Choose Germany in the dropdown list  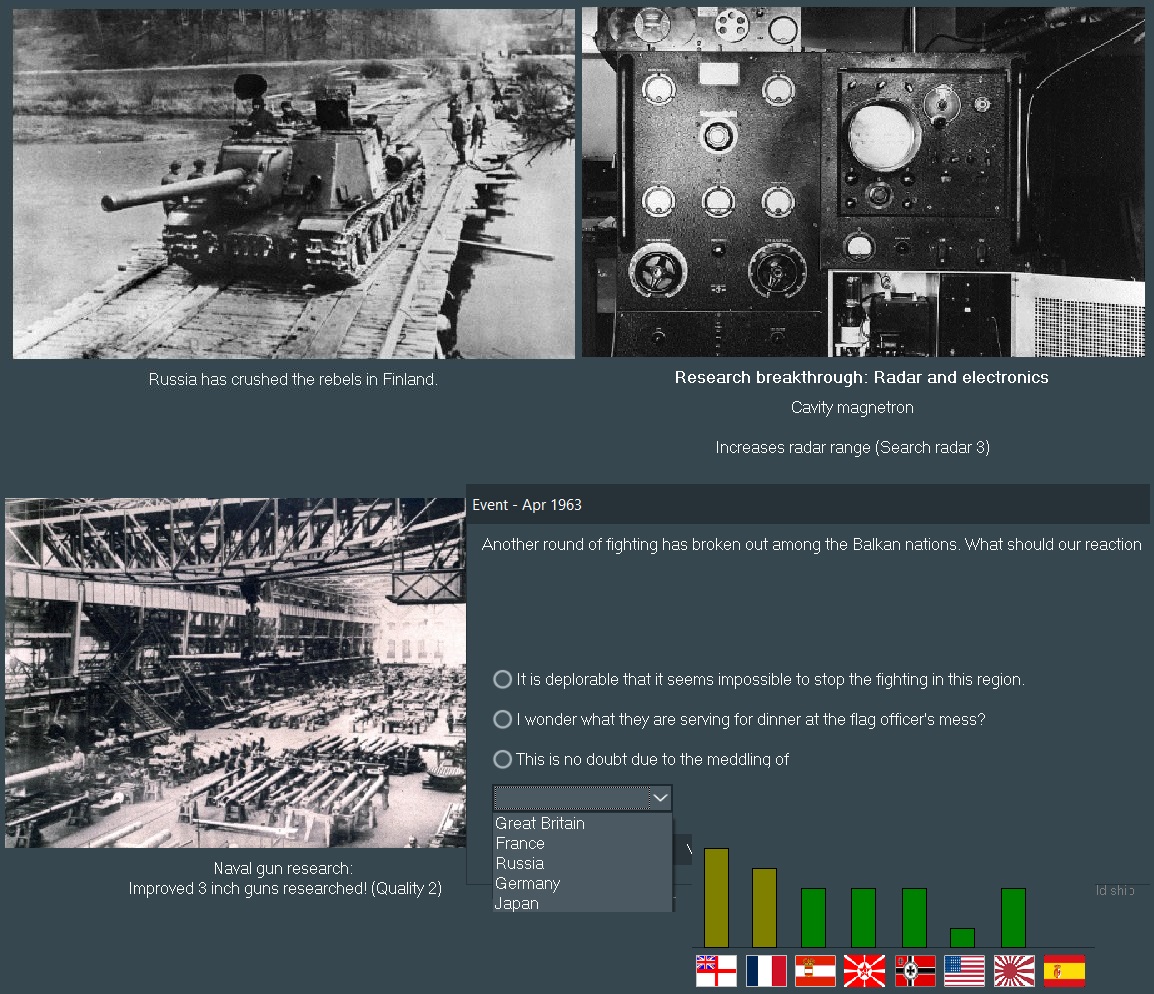click(582, 883)
